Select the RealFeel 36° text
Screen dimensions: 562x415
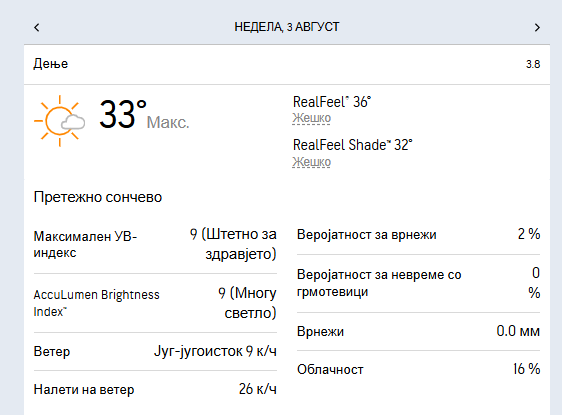tap(332, 102)
